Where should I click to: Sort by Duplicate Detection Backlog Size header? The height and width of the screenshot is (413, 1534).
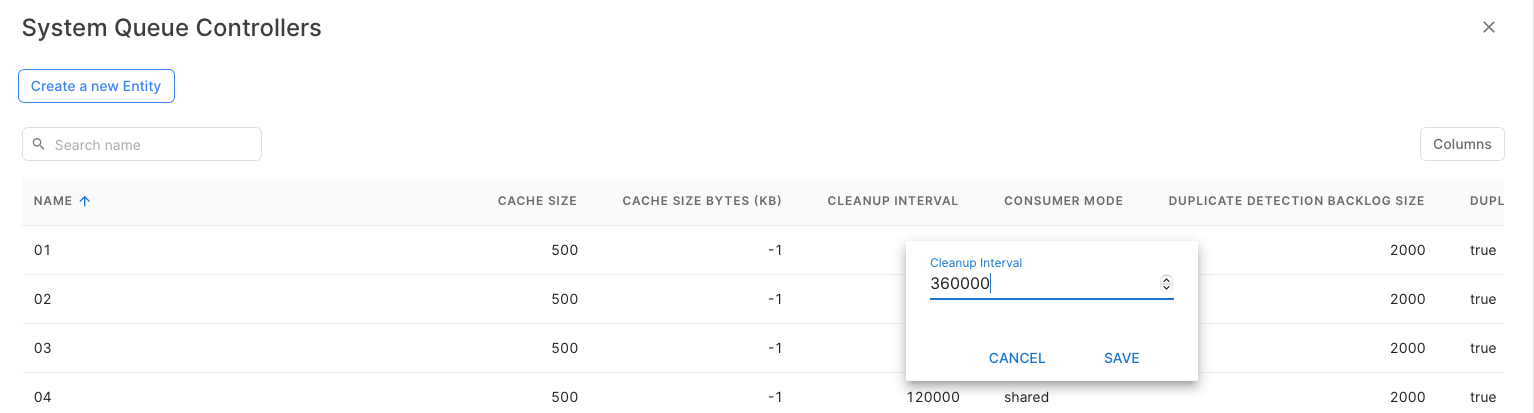[1295, 201]
